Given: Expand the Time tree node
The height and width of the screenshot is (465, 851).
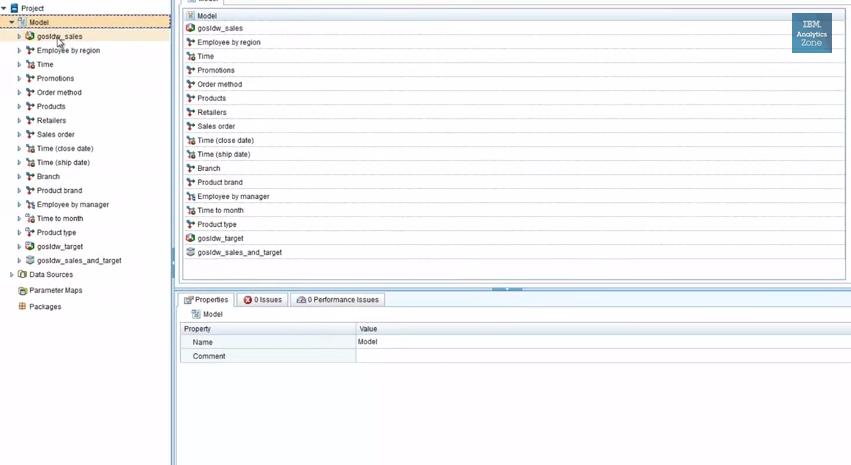Looking at the screenshot, I should tap(19, 65).
